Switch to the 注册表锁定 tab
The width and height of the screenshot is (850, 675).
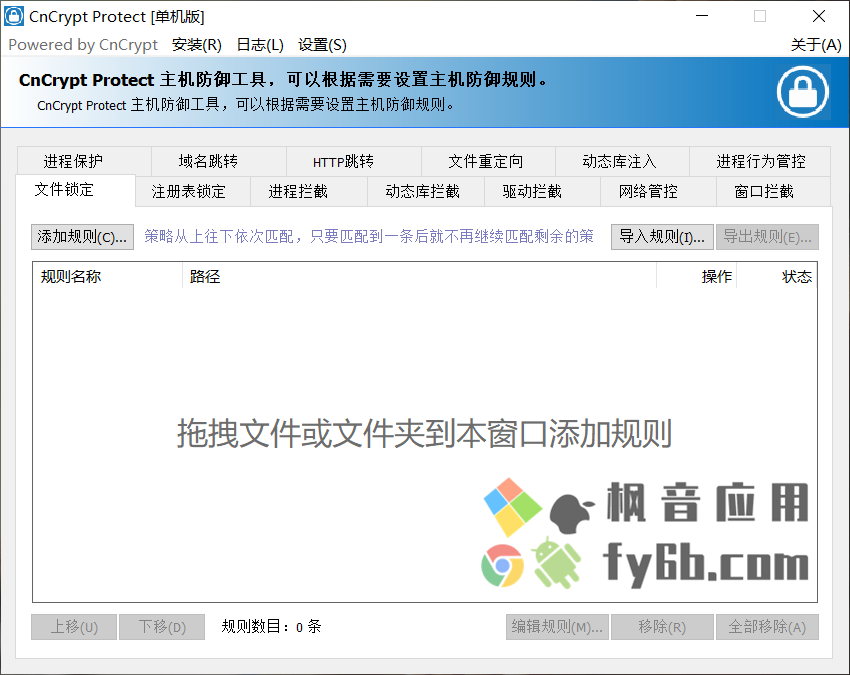[193, 191]
